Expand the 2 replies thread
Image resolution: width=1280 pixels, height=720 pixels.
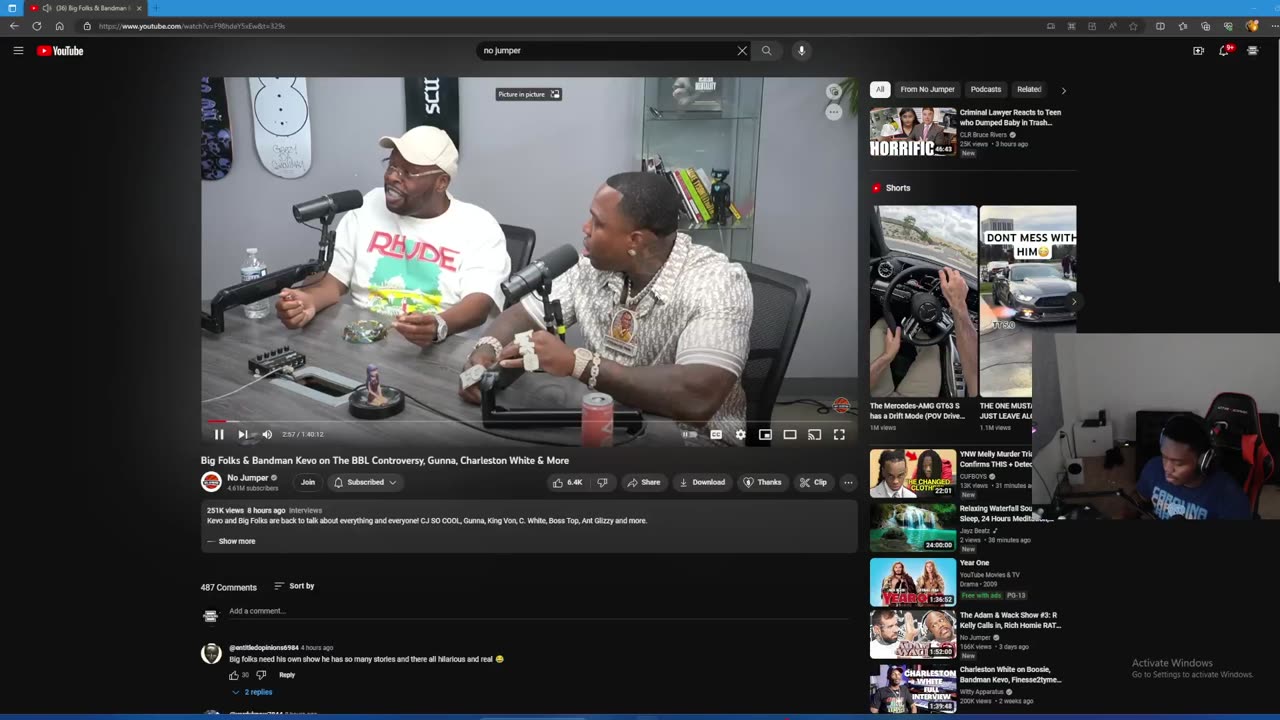click(x=252, y=692)
